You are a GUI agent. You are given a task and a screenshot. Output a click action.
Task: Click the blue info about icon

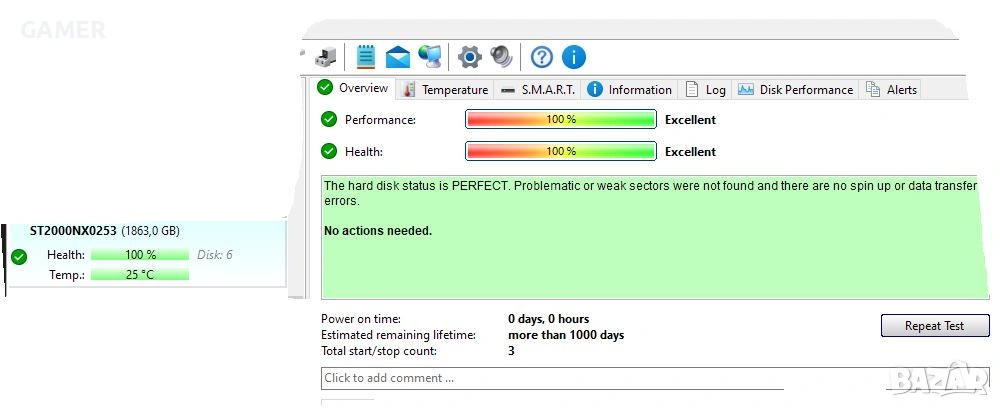click(573, 57)
